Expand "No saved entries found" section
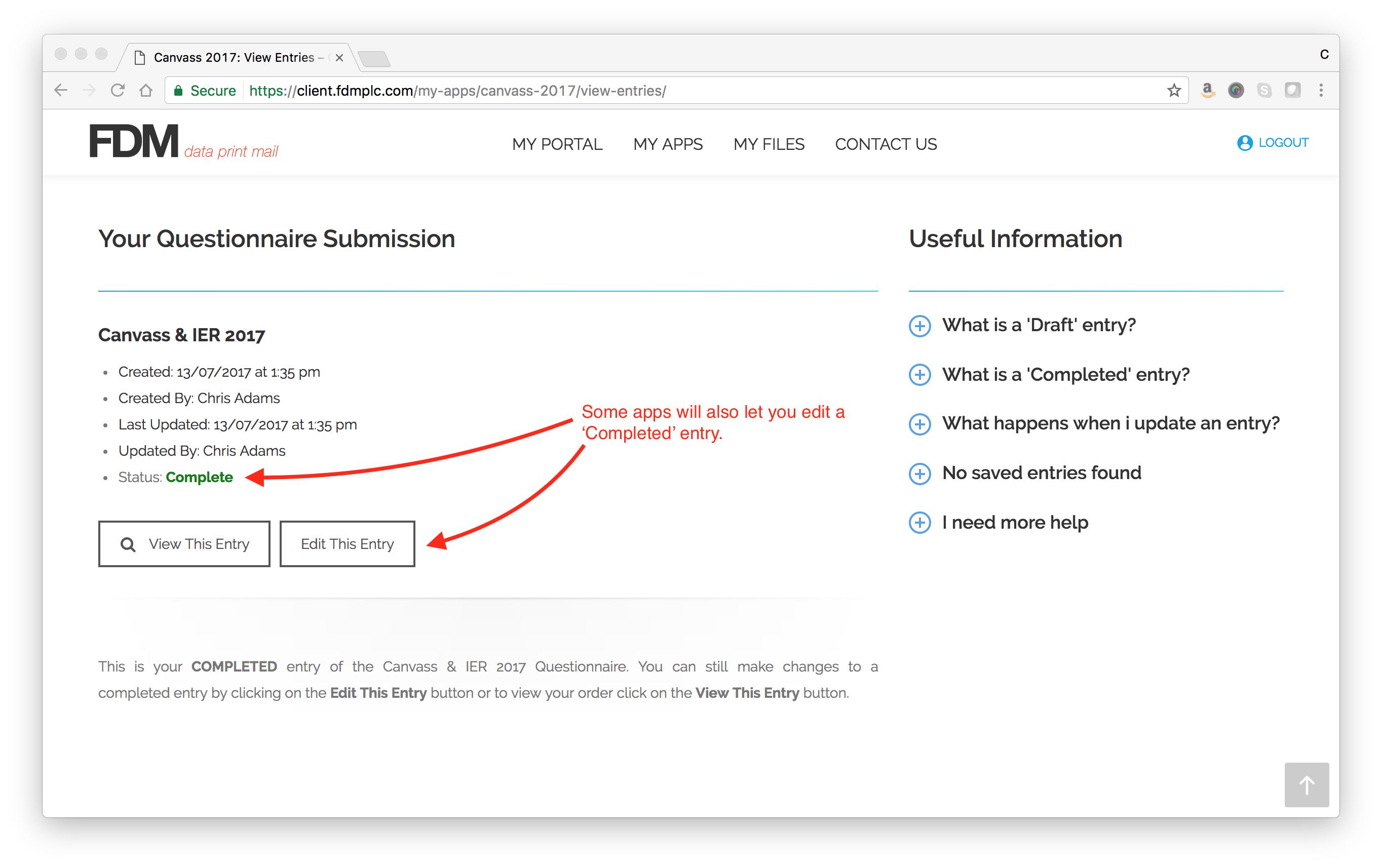The height and width of the screenshot is (868, 1382). coord(919,474)
